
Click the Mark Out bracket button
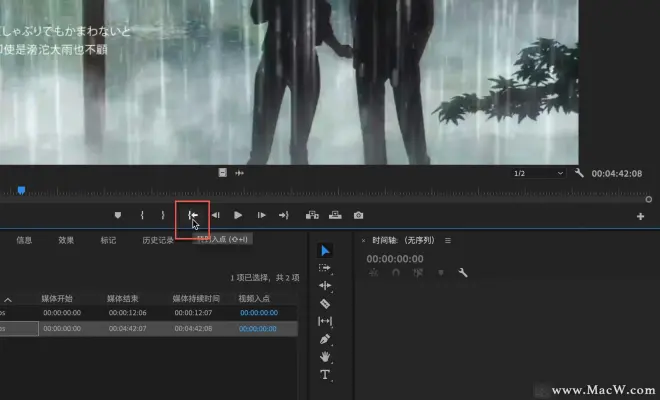tap(163, 215)
